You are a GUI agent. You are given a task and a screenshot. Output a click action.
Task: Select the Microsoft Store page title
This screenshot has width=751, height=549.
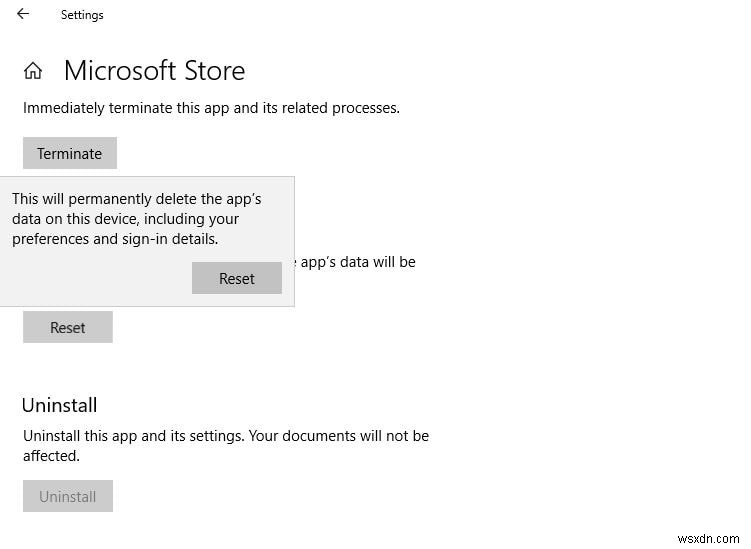154,71
